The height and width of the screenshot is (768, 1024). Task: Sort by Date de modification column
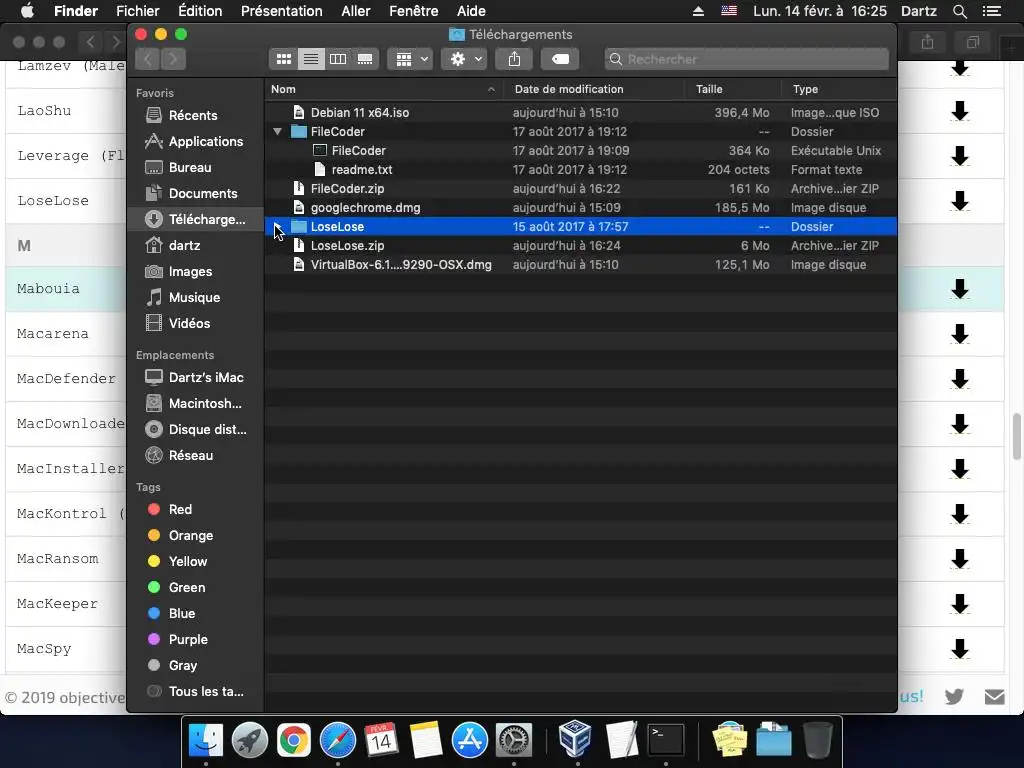[594, 89]
